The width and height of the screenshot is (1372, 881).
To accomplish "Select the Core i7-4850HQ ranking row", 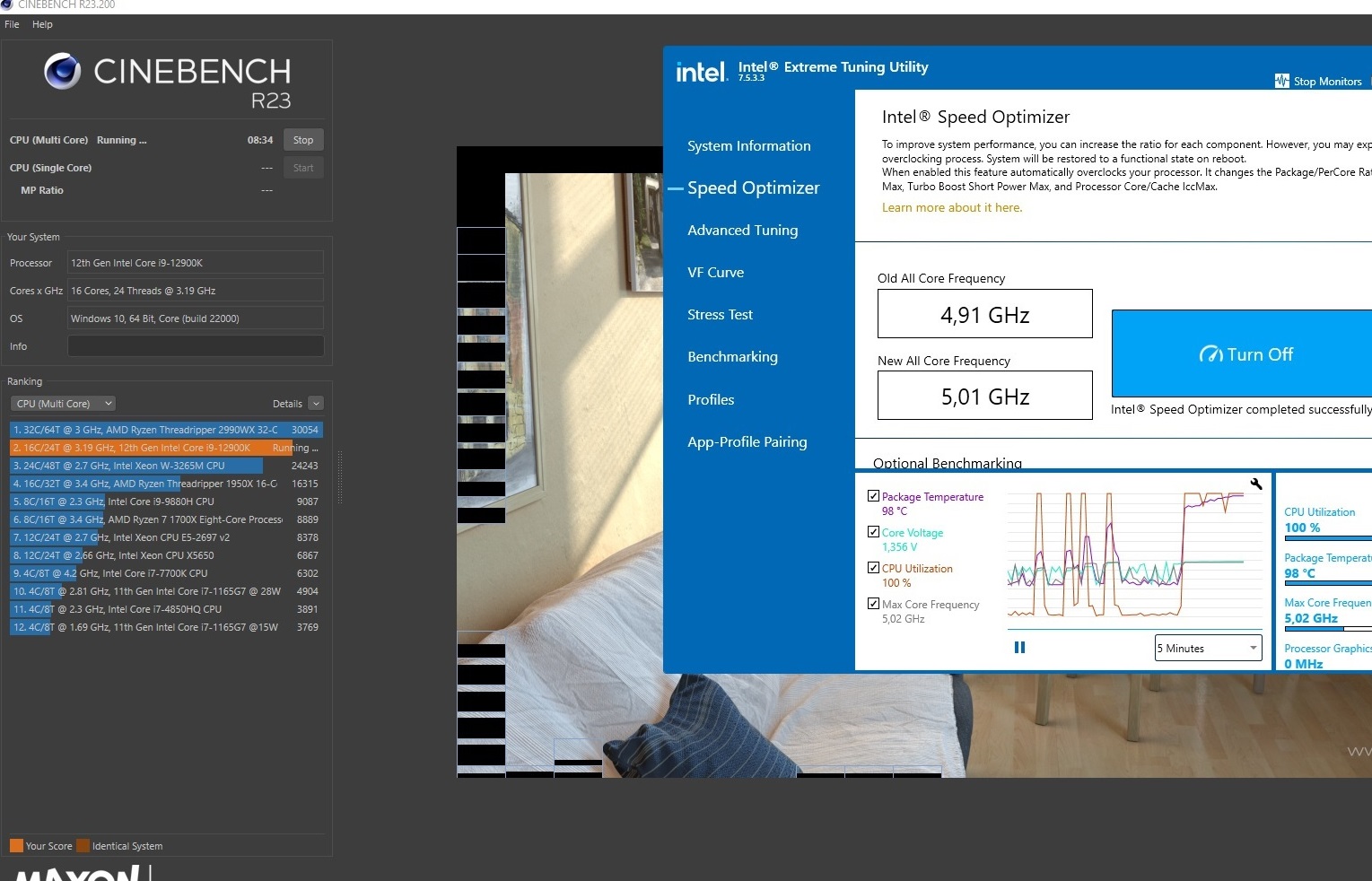I will pos(166,609).
